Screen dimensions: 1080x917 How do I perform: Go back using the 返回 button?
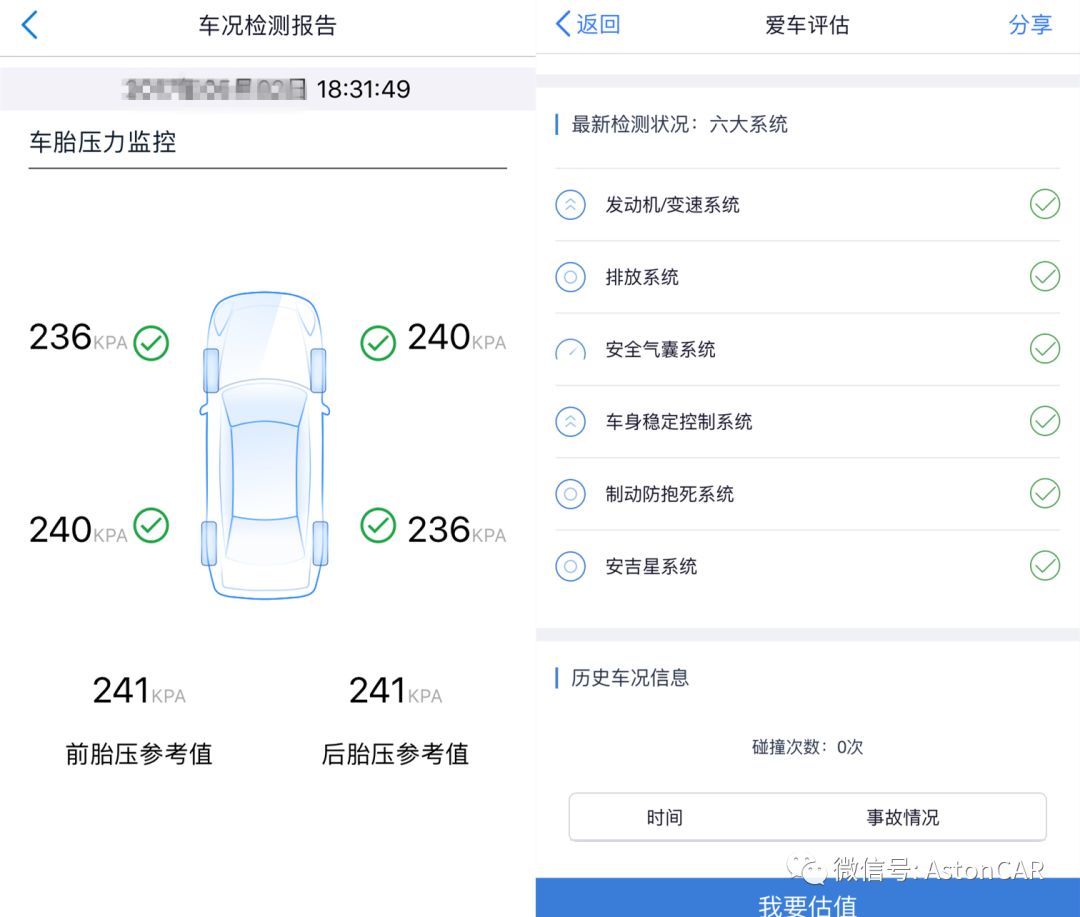click(588, 25)
